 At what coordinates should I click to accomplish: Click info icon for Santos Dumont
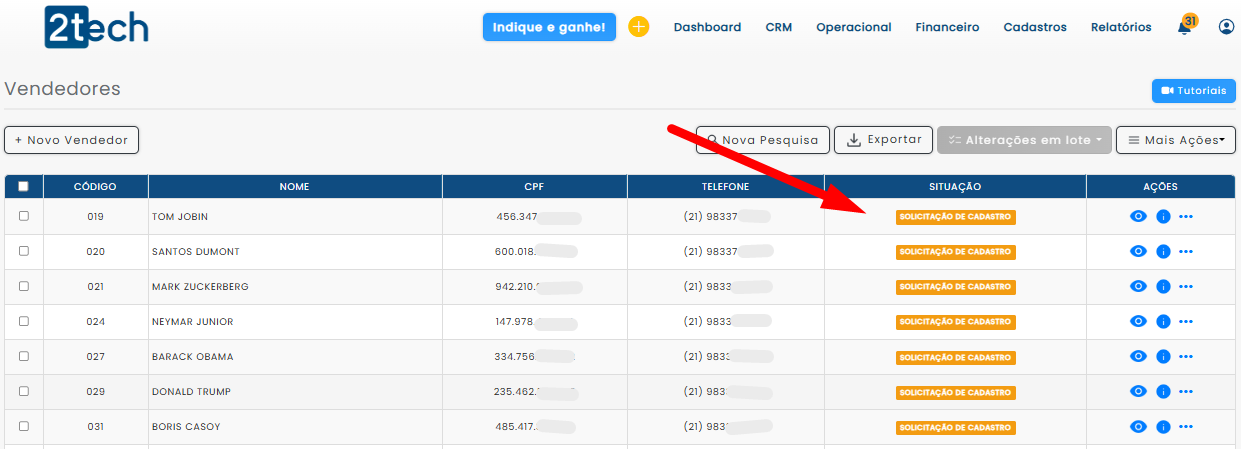1162,252
